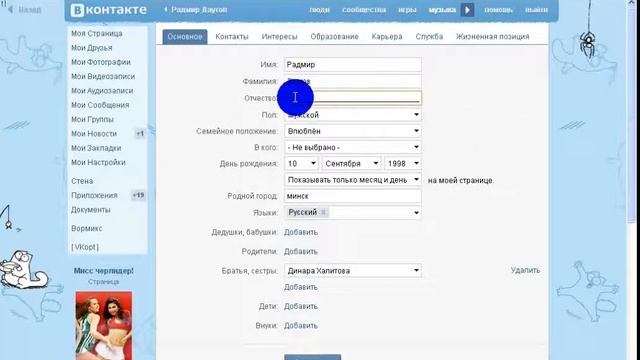Open the люди header menu

319,10
